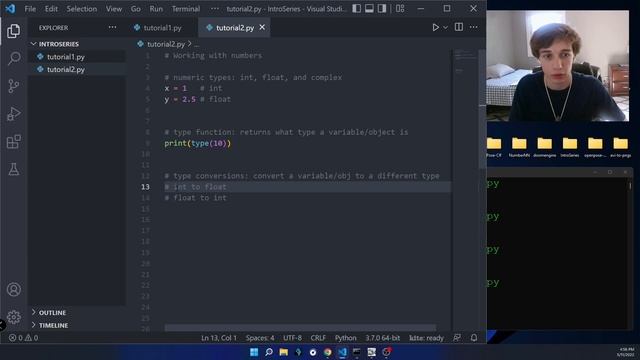640x360 pixels.
Task: Open the IntroSeries desktop folder
Action: [x=570, y=147]
